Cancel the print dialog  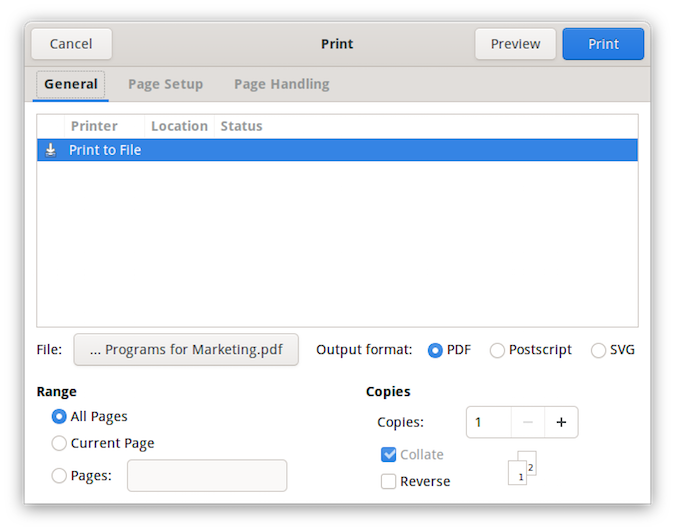71,44
